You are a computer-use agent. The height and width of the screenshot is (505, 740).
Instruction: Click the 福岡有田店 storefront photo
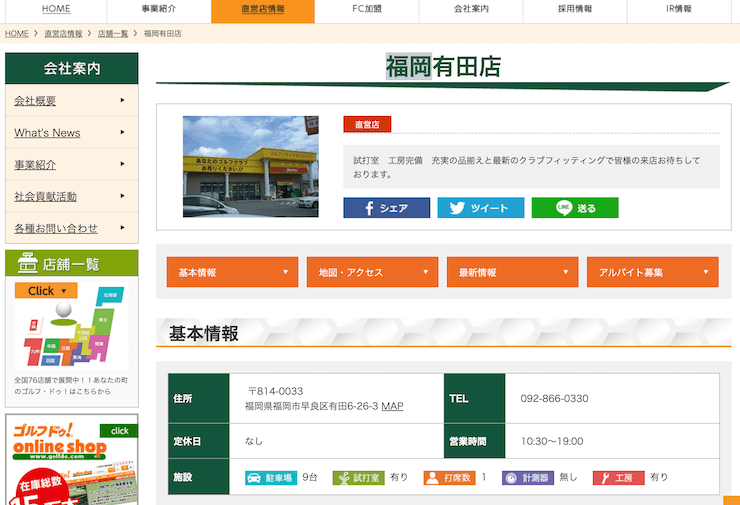tap(250, 166)
